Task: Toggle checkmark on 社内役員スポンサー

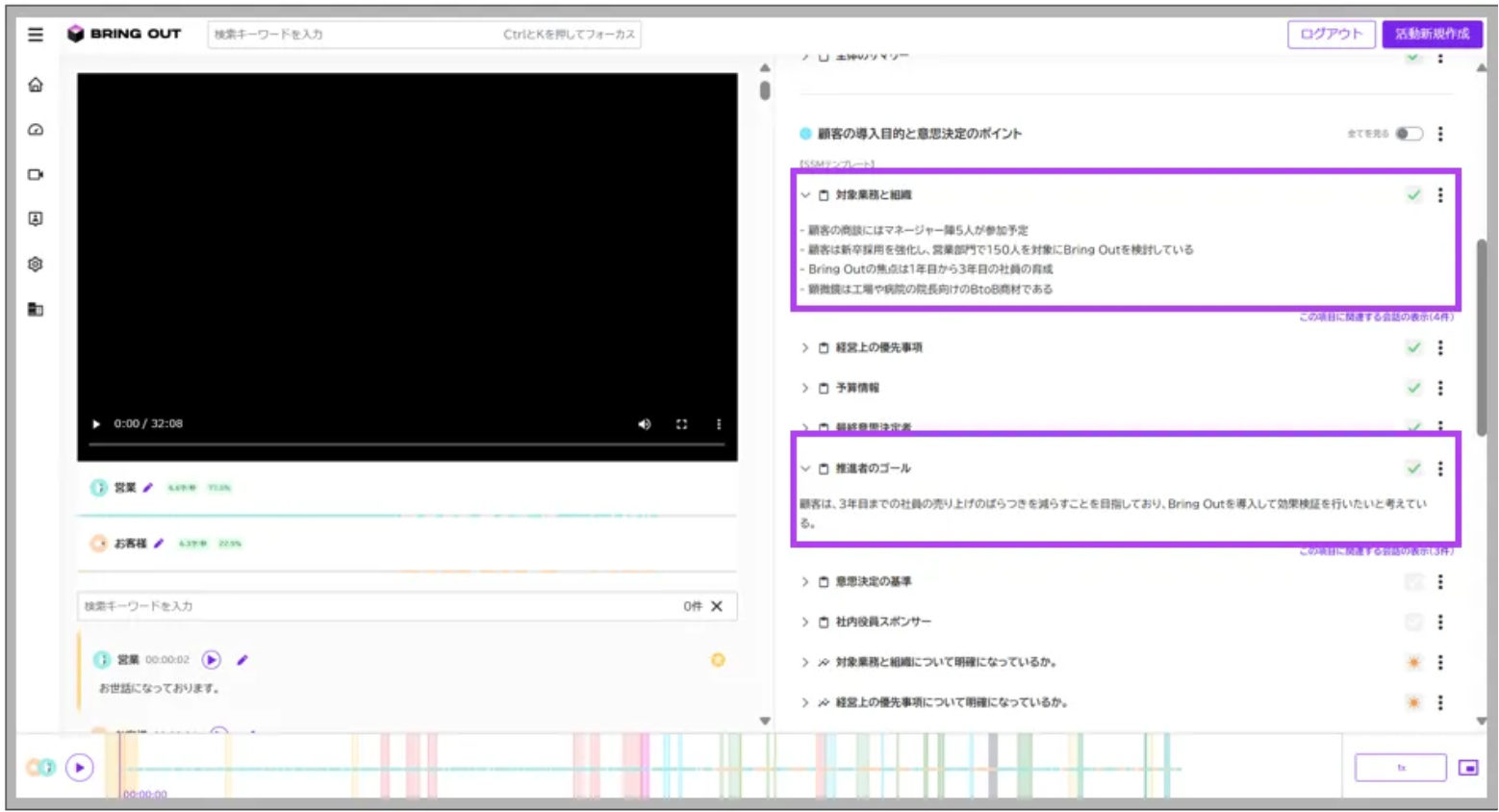Action: (1413, 622)
